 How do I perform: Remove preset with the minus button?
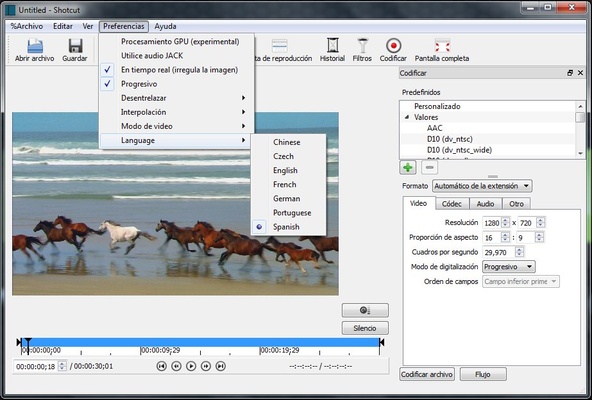click(x=429, y=167)
